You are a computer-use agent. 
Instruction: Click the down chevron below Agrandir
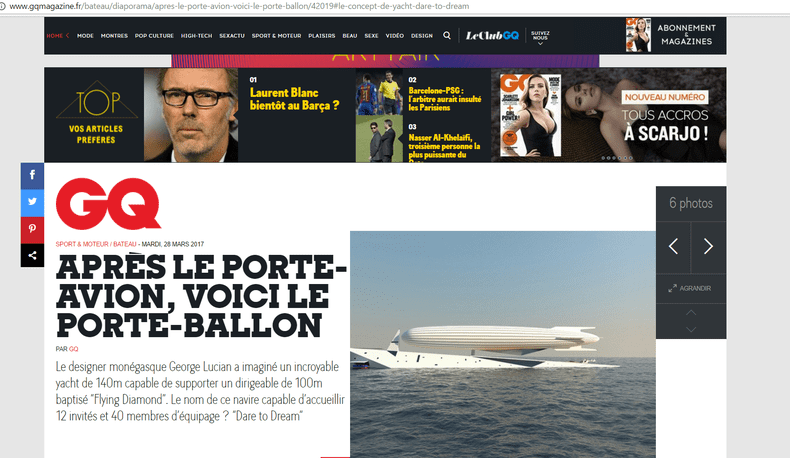tap(691, 329)
